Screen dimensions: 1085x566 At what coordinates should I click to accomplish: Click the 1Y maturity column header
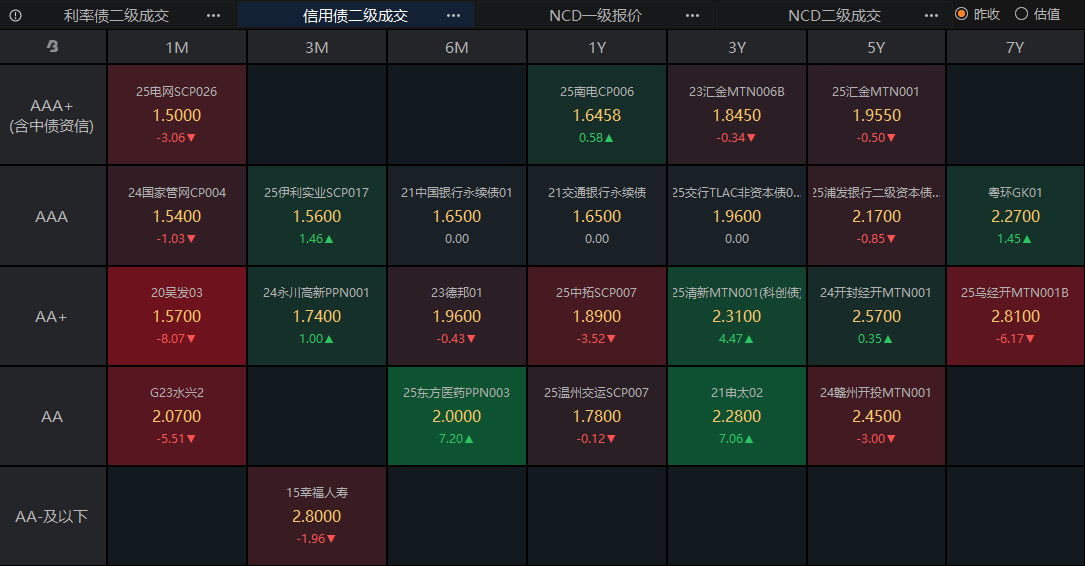[597, 47]
